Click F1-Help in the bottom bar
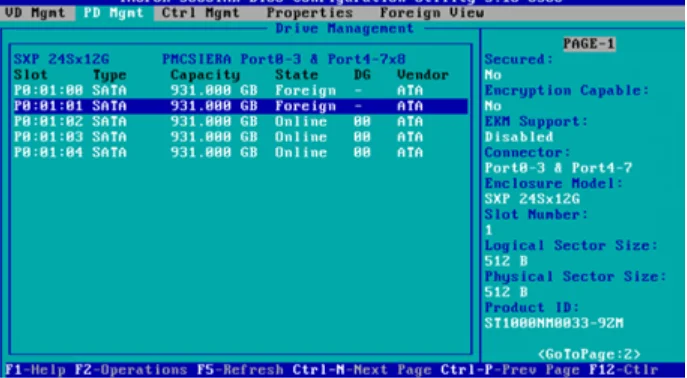 35,370
